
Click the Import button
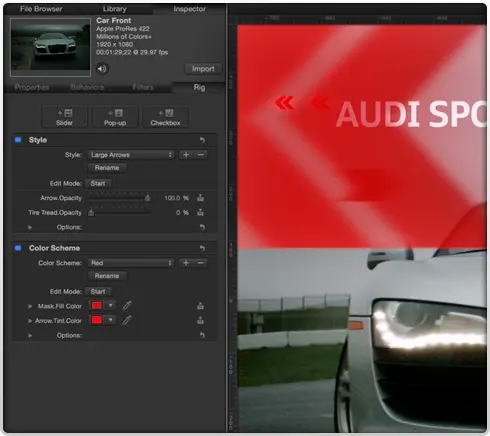[203, 69]
